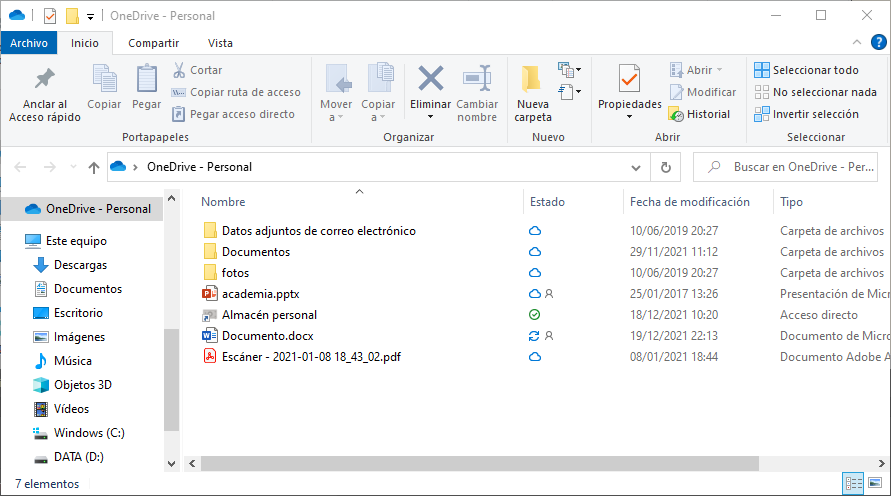
Task: Pin to Quick Access with Anclar icon
Action: (44, 94)
